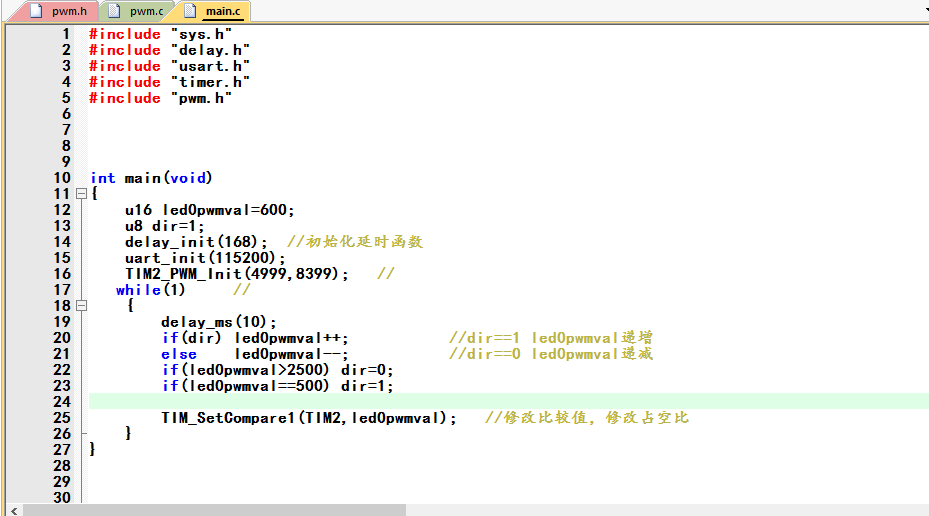Click the horizontal scrollbar left arrow
Image resolution: width=929 pixels, height=516 pixels.
tap(14, 510)
